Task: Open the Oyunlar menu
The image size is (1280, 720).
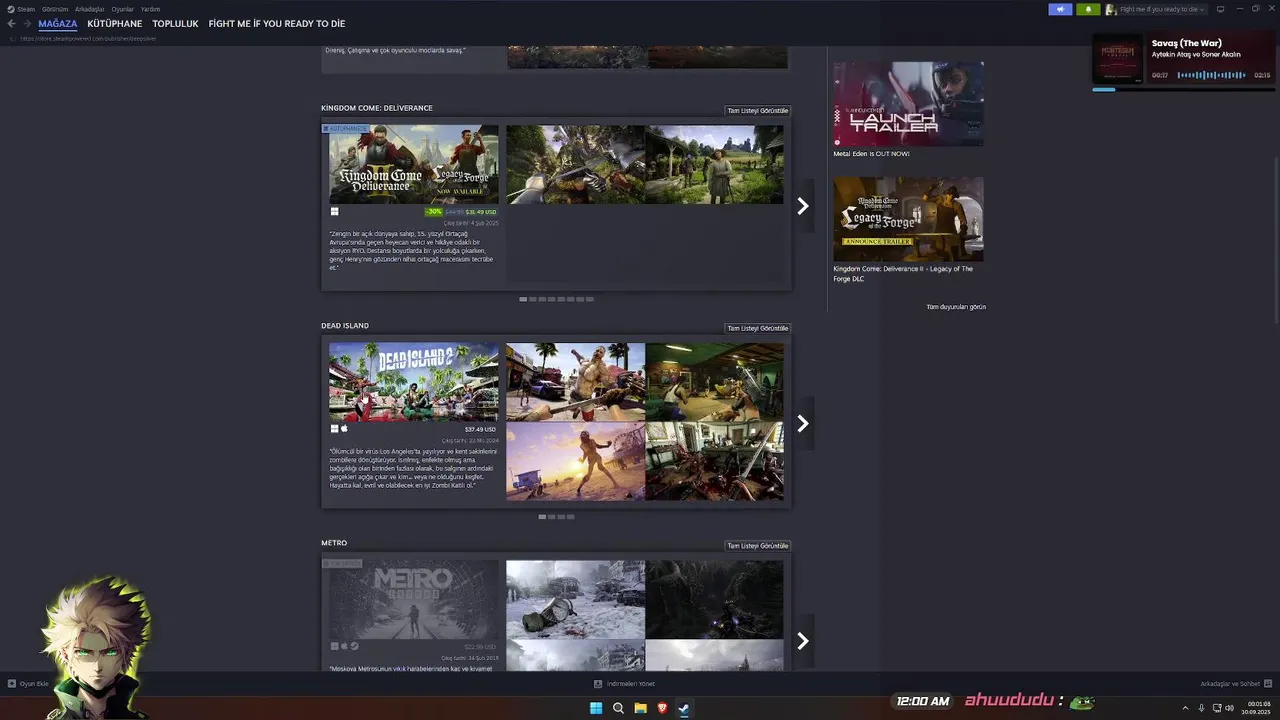Action: point(122,9)
